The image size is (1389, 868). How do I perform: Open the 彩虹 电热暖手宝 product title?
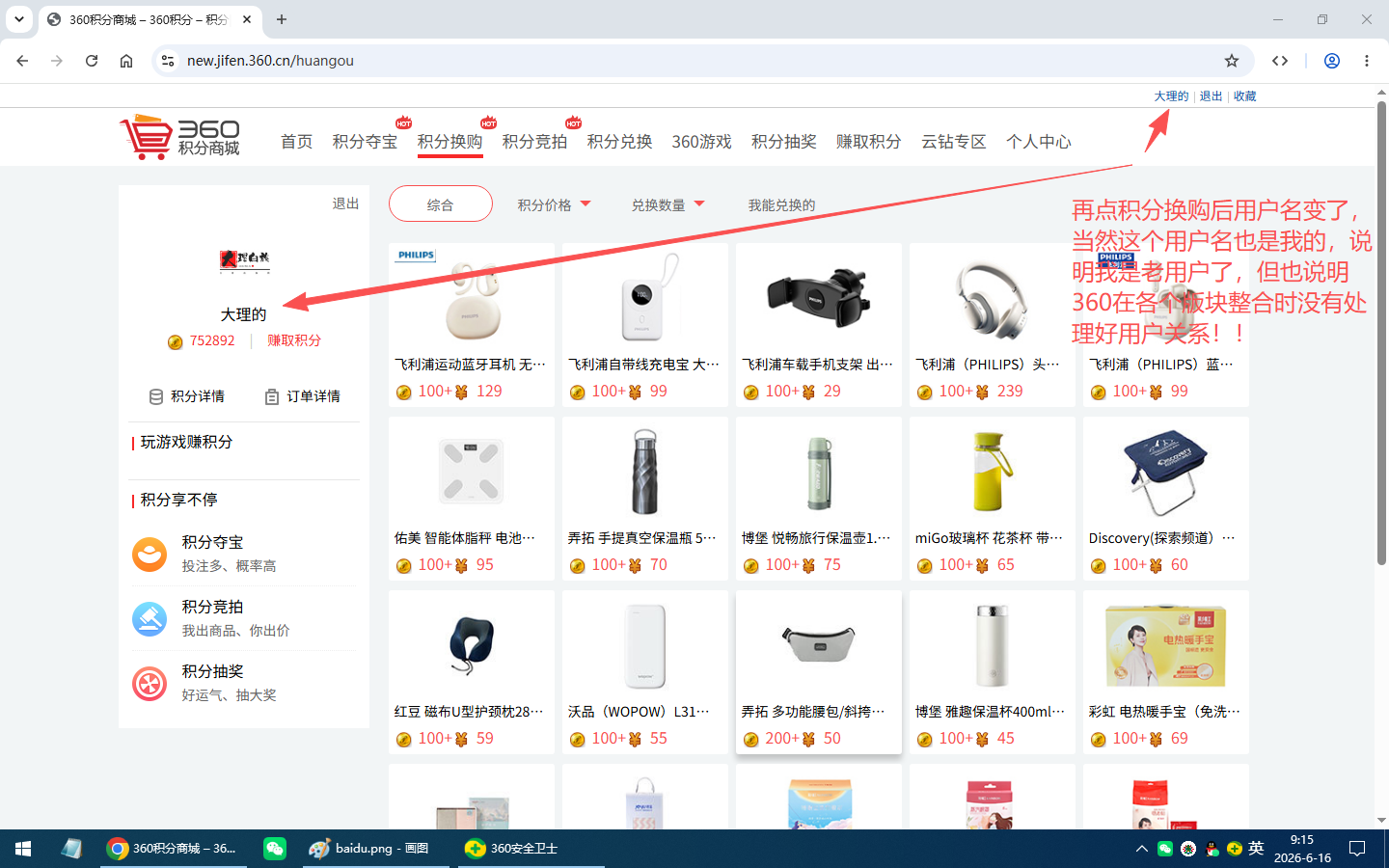(1165, 712)
